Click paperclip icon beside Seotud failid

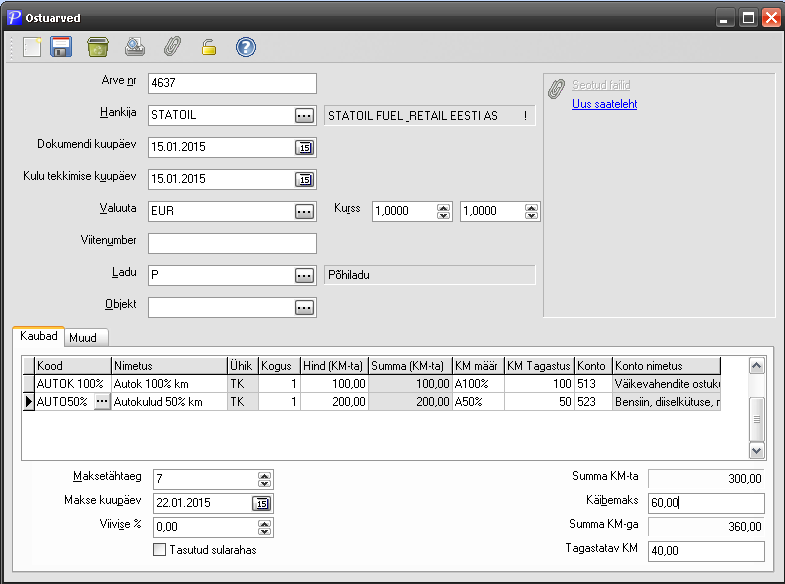coord(556,89)
